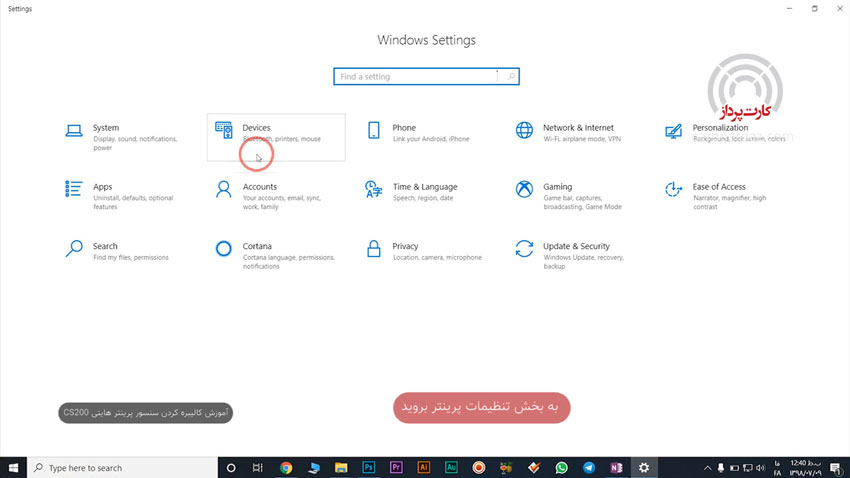Launch Premiere Pro from the taskbar
This screenshot has height=478, width=850.
coord(396,467)
